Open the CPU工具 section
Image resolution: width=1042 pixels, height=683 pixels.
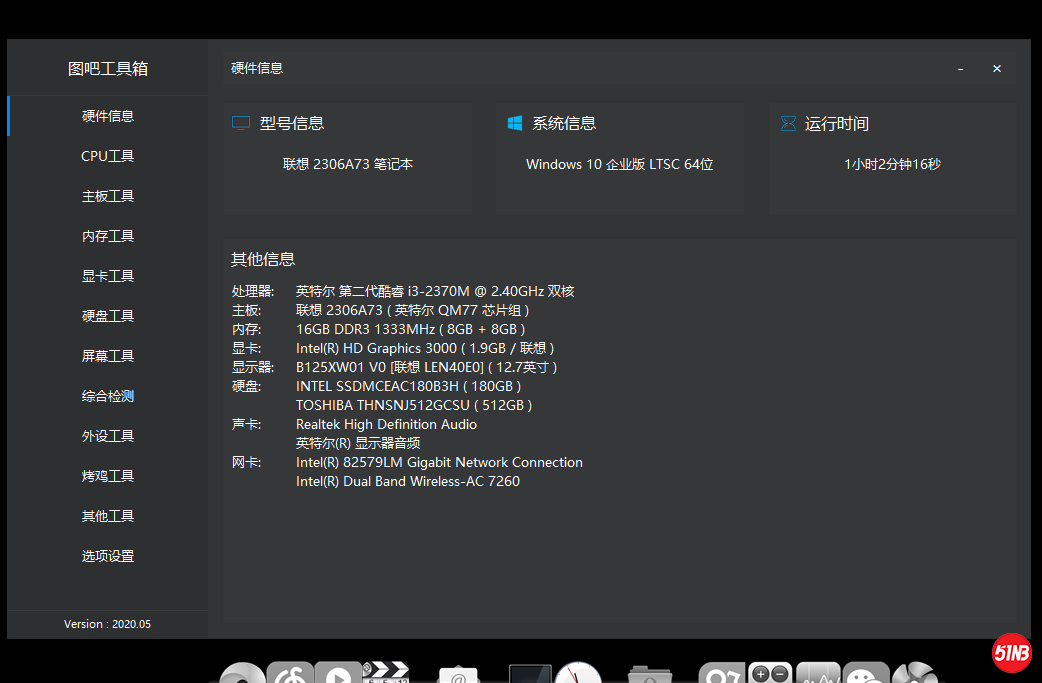point(108,156)
